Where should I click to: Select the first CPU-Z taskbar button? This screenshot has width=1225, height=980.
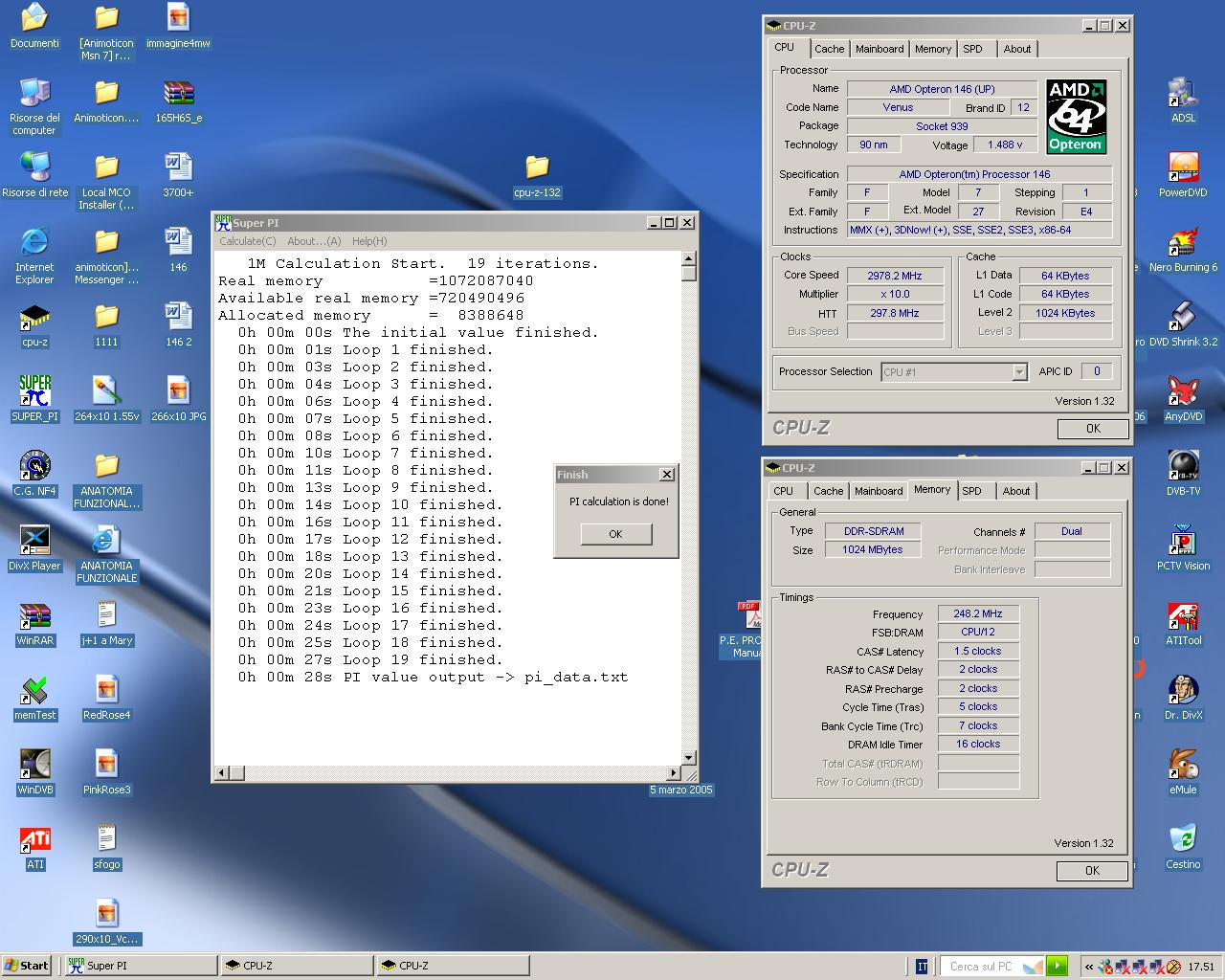pos(296,966)
